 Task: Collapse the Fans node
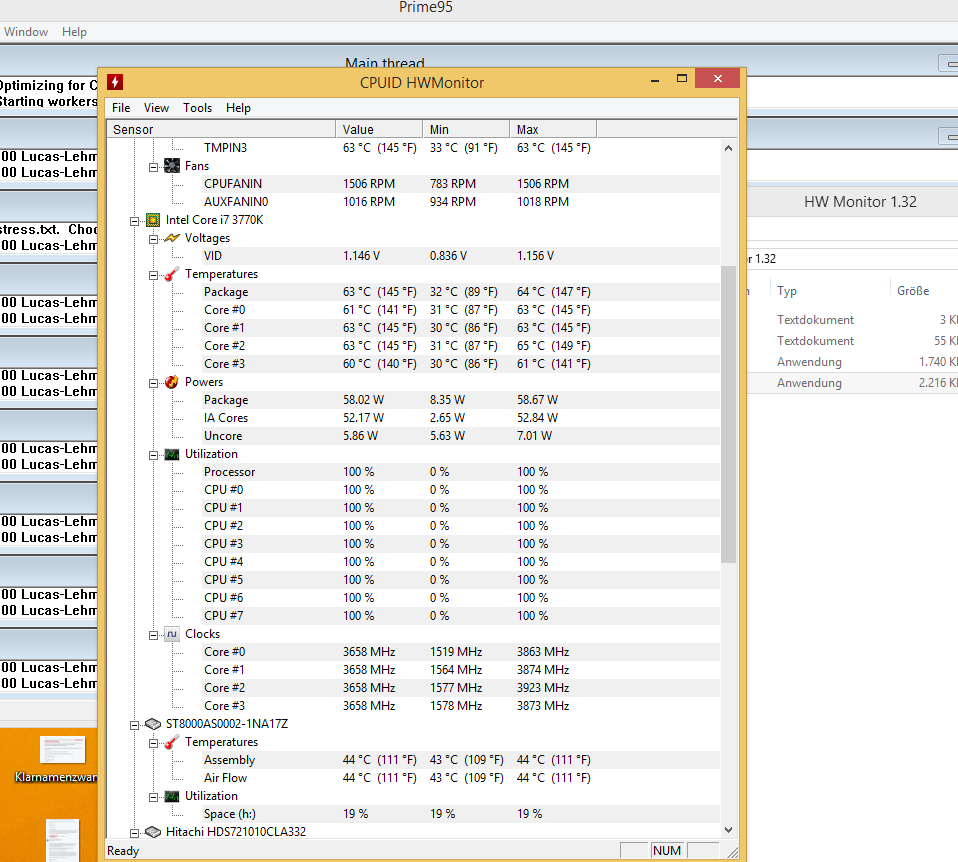pyautogui.click(x=153, y=167)
